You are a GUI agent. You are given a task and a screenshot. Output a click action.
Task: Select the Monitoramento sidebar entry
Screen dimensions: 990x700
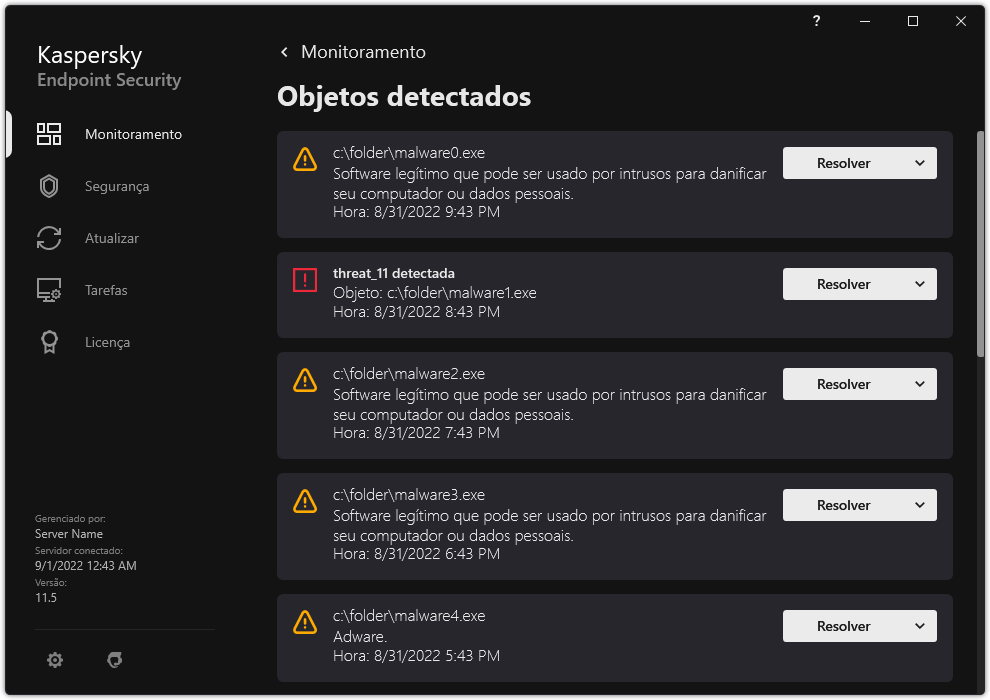click(133, 133)
